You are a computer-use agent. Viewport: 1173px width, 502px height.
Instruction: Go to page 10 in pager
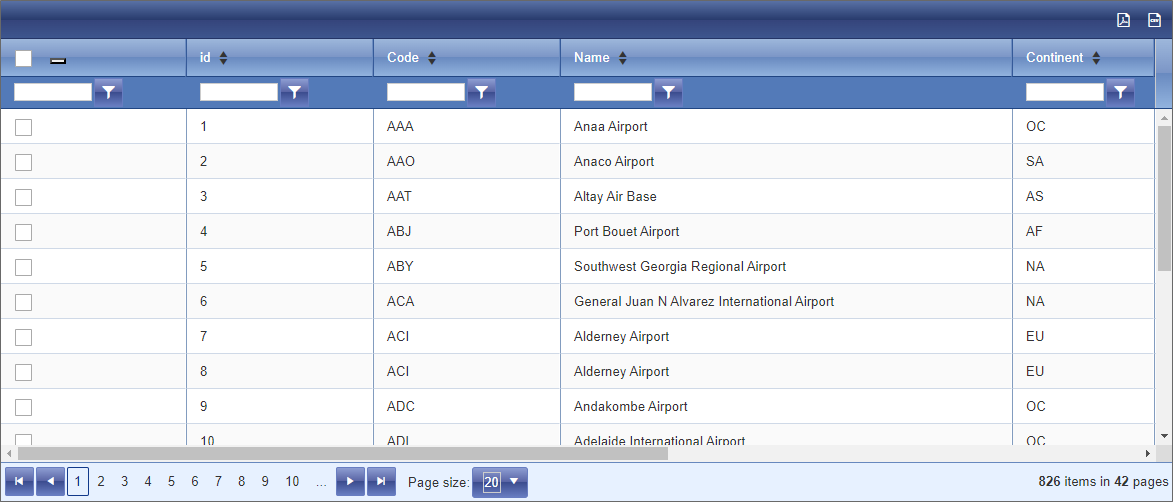292,482
